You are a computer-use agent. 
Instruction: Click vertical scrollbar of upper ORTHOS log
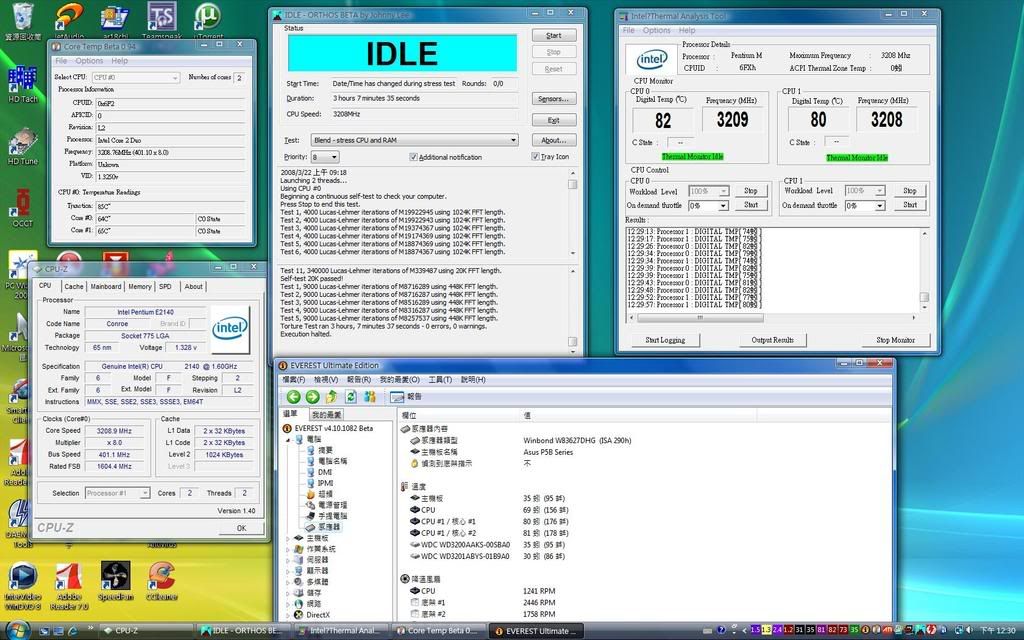pyautogui.click(x=573, y=212)
